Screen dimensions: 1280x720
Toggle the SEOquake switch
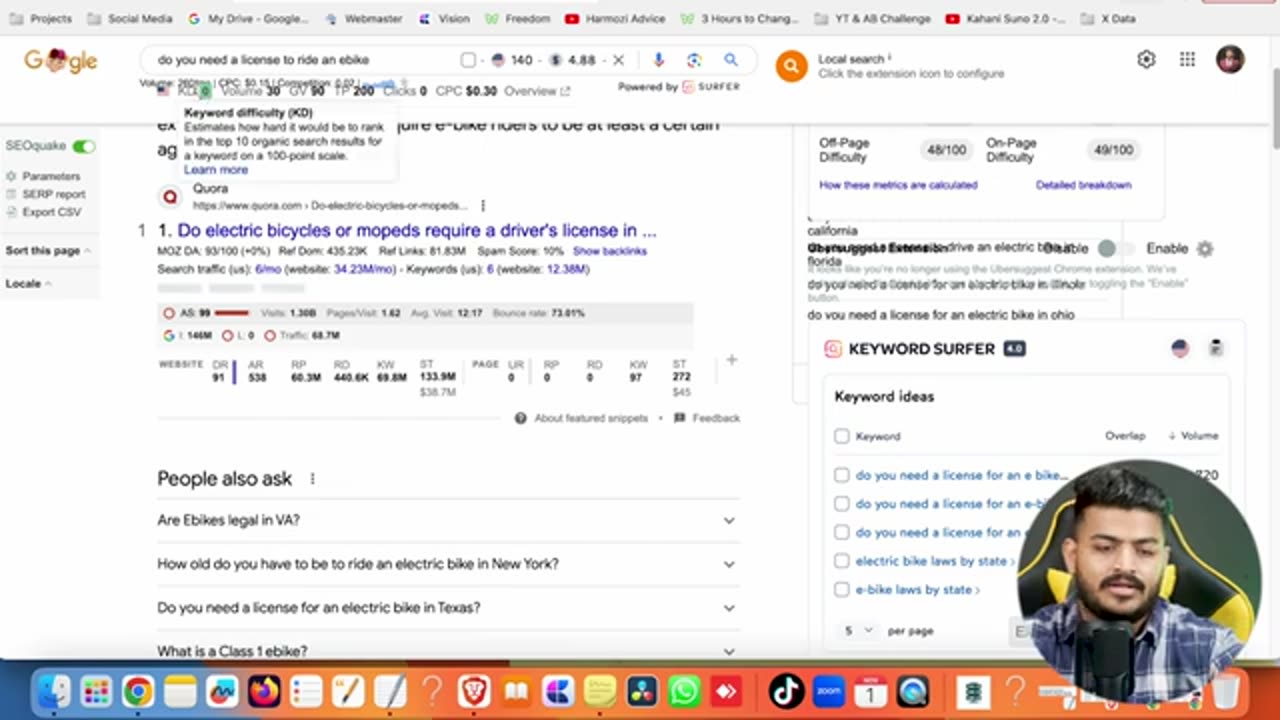pyautogui.click(x=84, y=146)
